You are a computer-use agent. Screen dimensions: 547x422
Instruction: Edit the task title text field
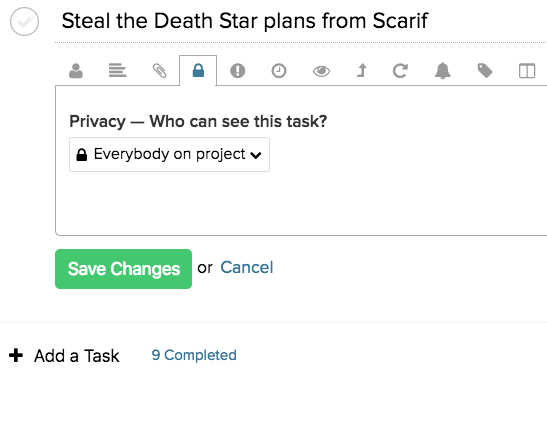pos(301,21)
